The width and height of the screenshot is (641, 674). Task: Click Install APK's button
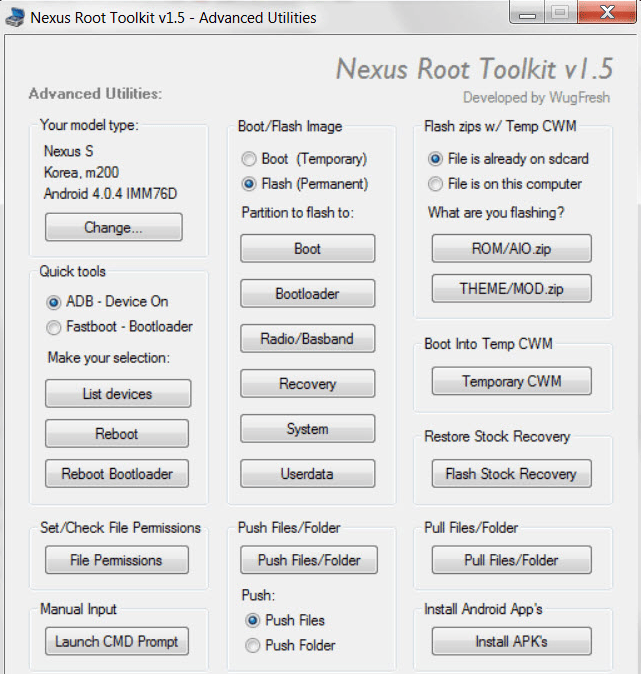512,641
